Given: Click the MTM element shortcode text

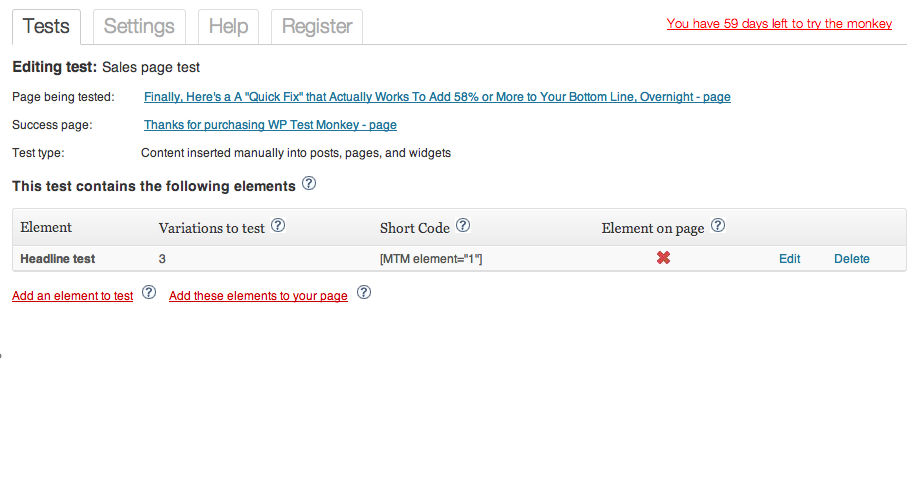Looking at the screenshot, I should 431,259.
